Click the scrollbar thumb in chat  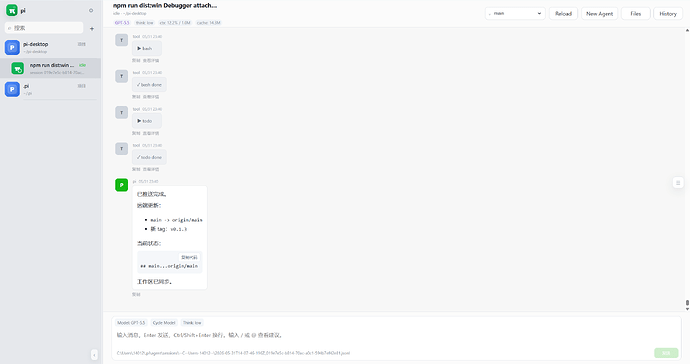[x=687, y=303]
